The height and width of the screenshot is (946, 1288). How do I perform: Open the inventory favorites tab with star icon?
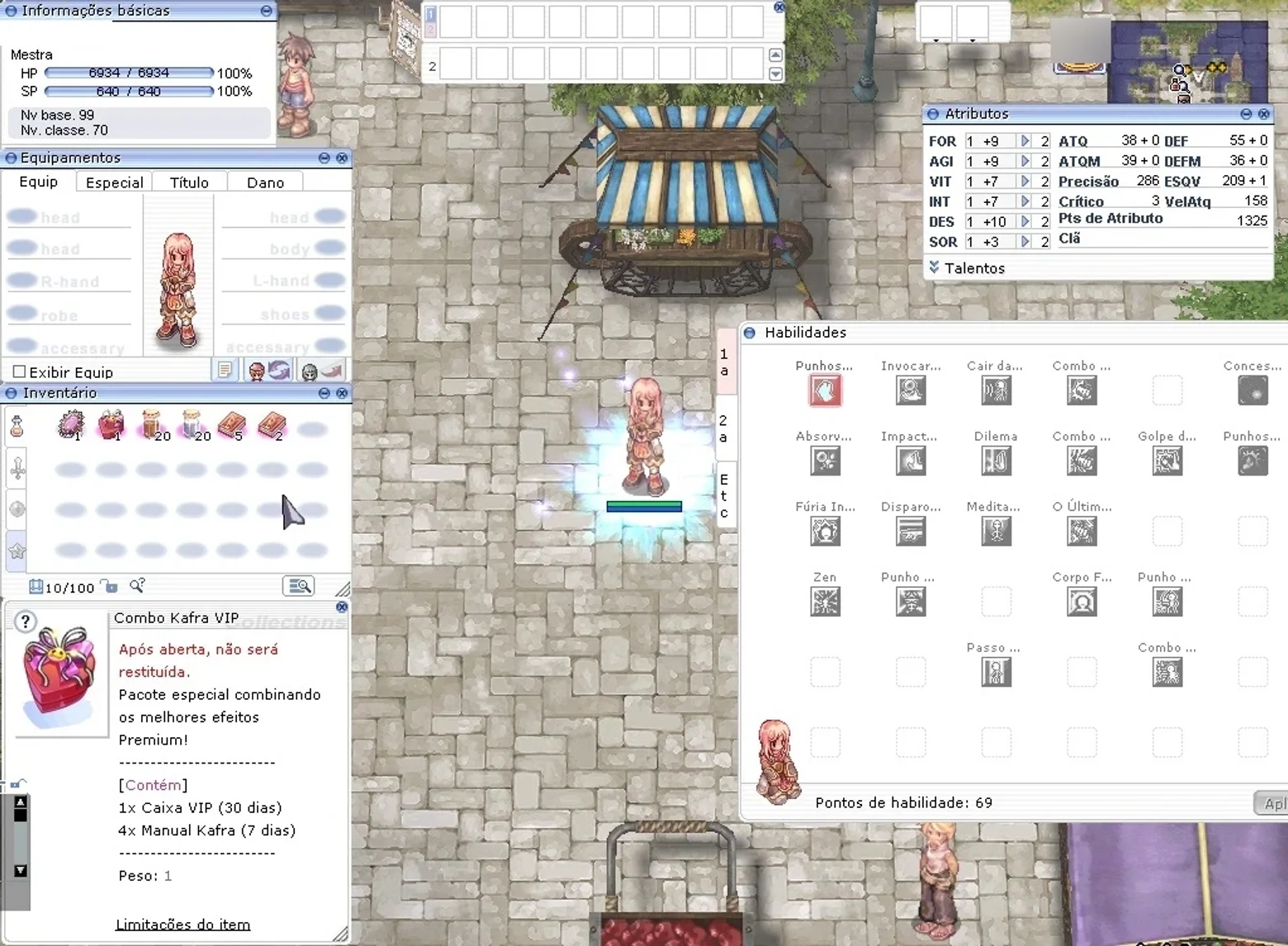(17, 551)
